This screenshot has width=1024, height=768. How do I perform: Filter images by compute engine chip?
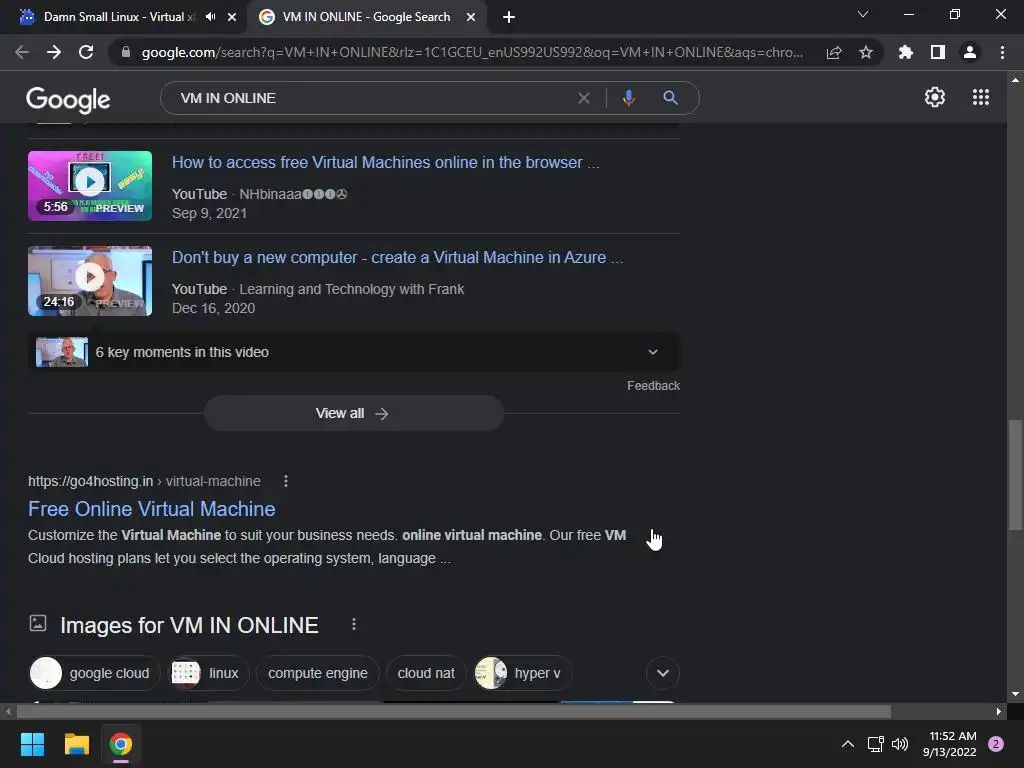point(317,673)
